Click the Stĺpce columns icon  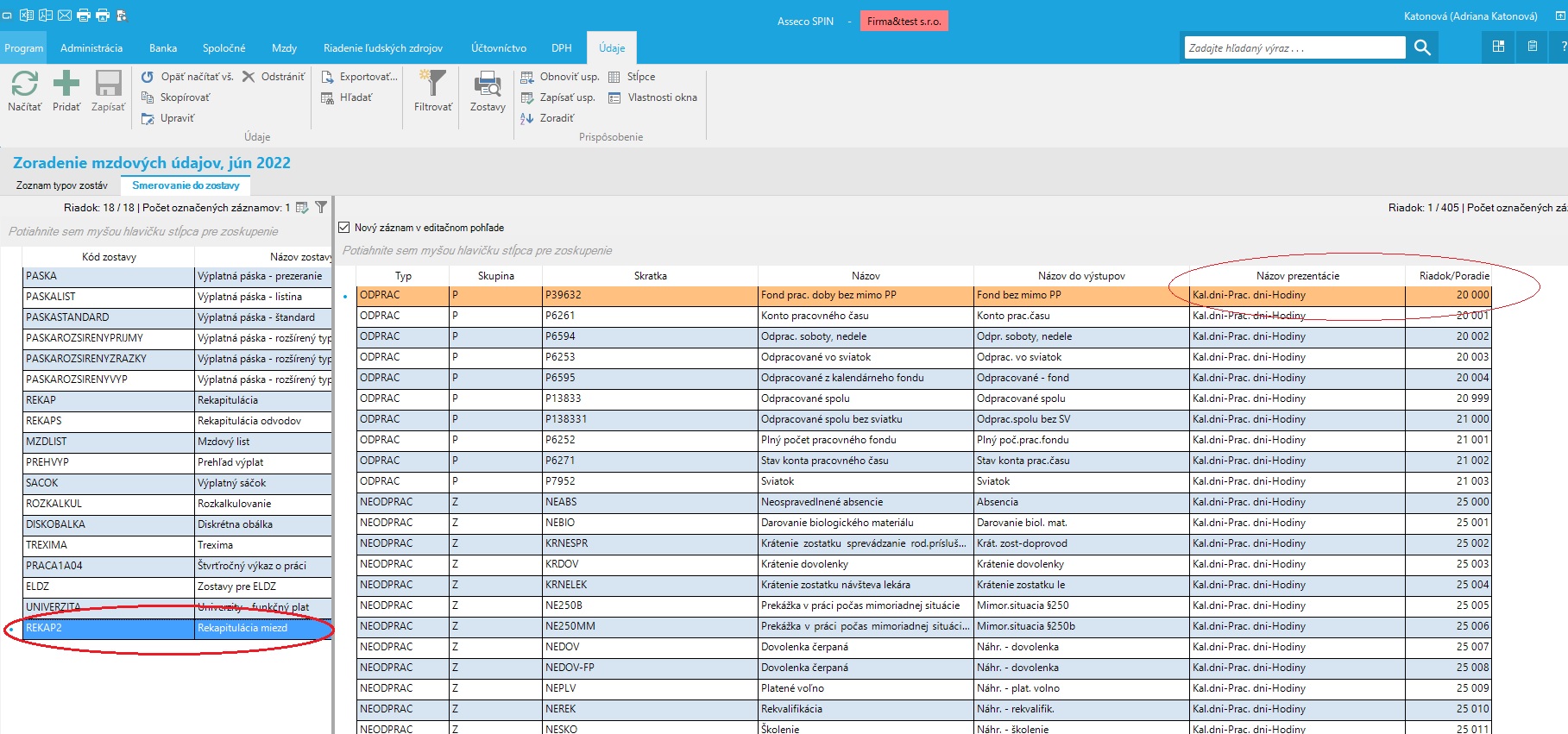click(x=614, y=77)
